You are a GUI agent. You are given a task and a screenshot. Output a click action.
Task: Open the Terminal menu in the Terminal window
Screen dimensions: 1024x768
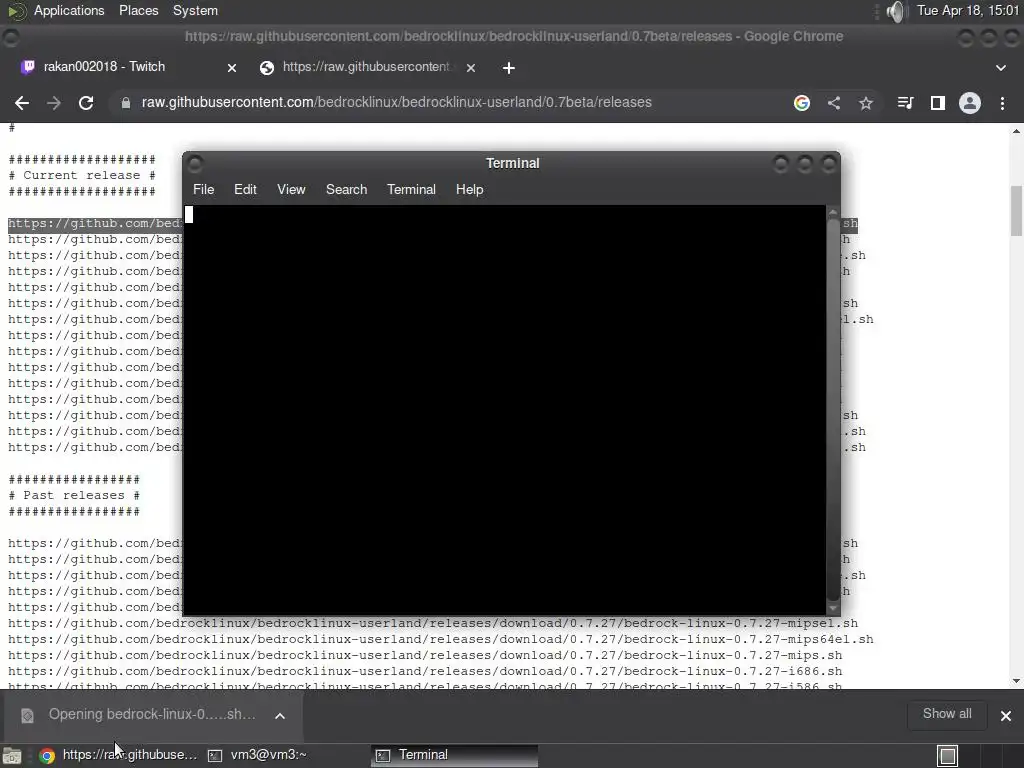[411, 189]
